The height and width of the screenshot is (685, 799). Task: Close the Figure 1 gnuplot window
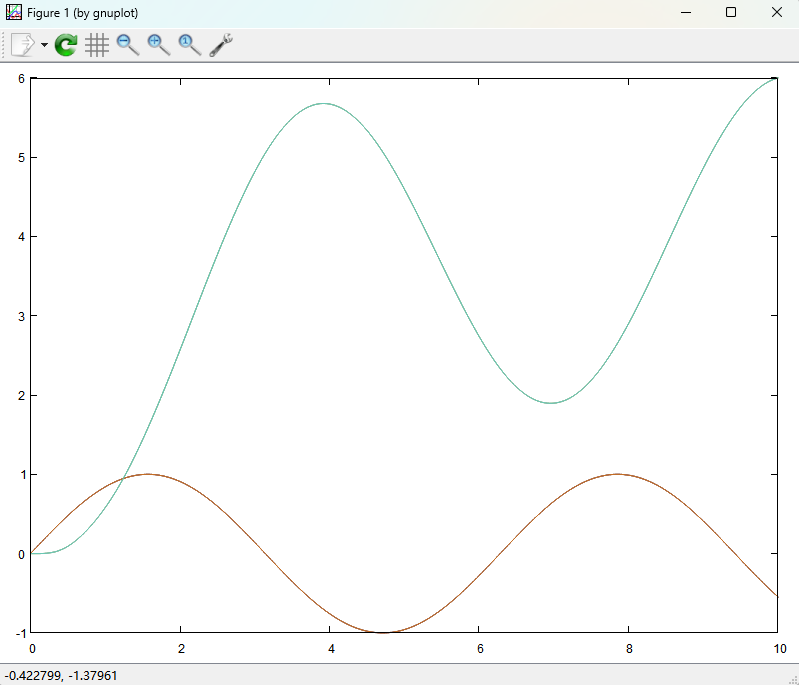[x=777, y=12]
